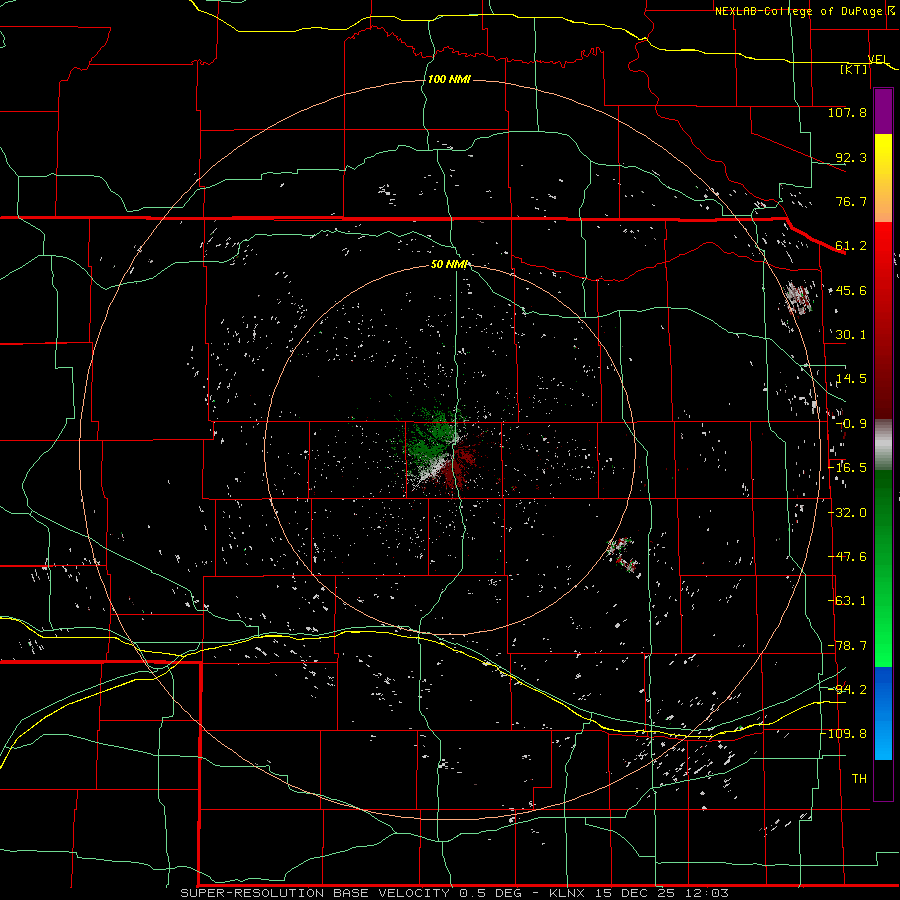Pick the gray near-zero segment of the color bar

883,445
